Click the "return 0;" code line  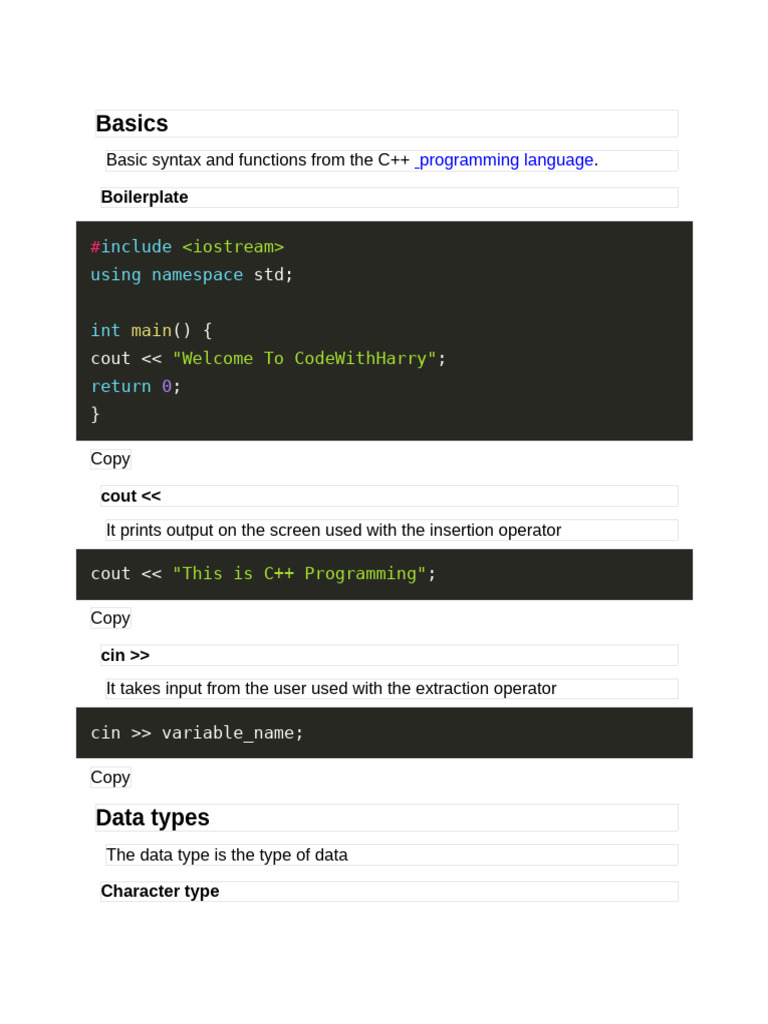[136, 386]
